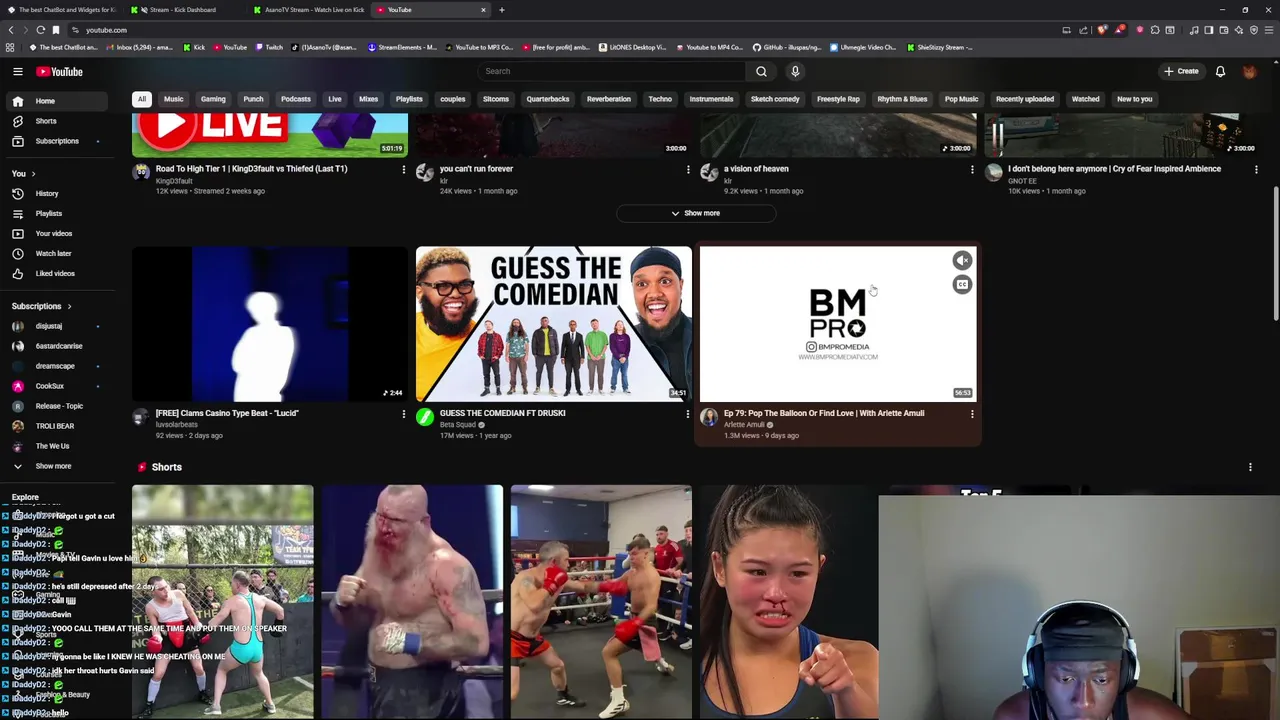Expand the You section chevron

pos(33,174)
